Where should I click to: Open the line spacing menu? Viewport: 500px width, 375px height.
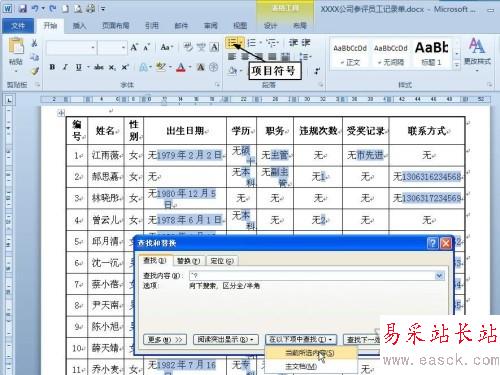(306, 57)
